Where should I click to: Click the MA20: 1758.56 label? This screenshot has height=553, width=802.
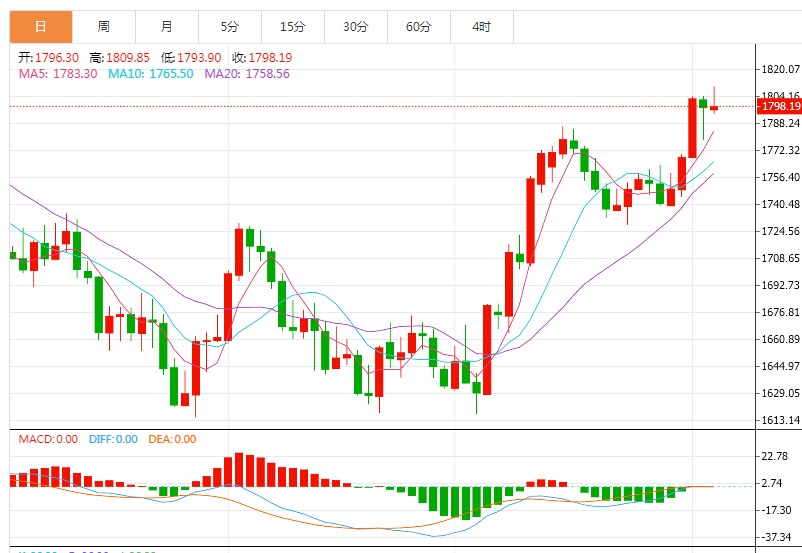[247, 74]
